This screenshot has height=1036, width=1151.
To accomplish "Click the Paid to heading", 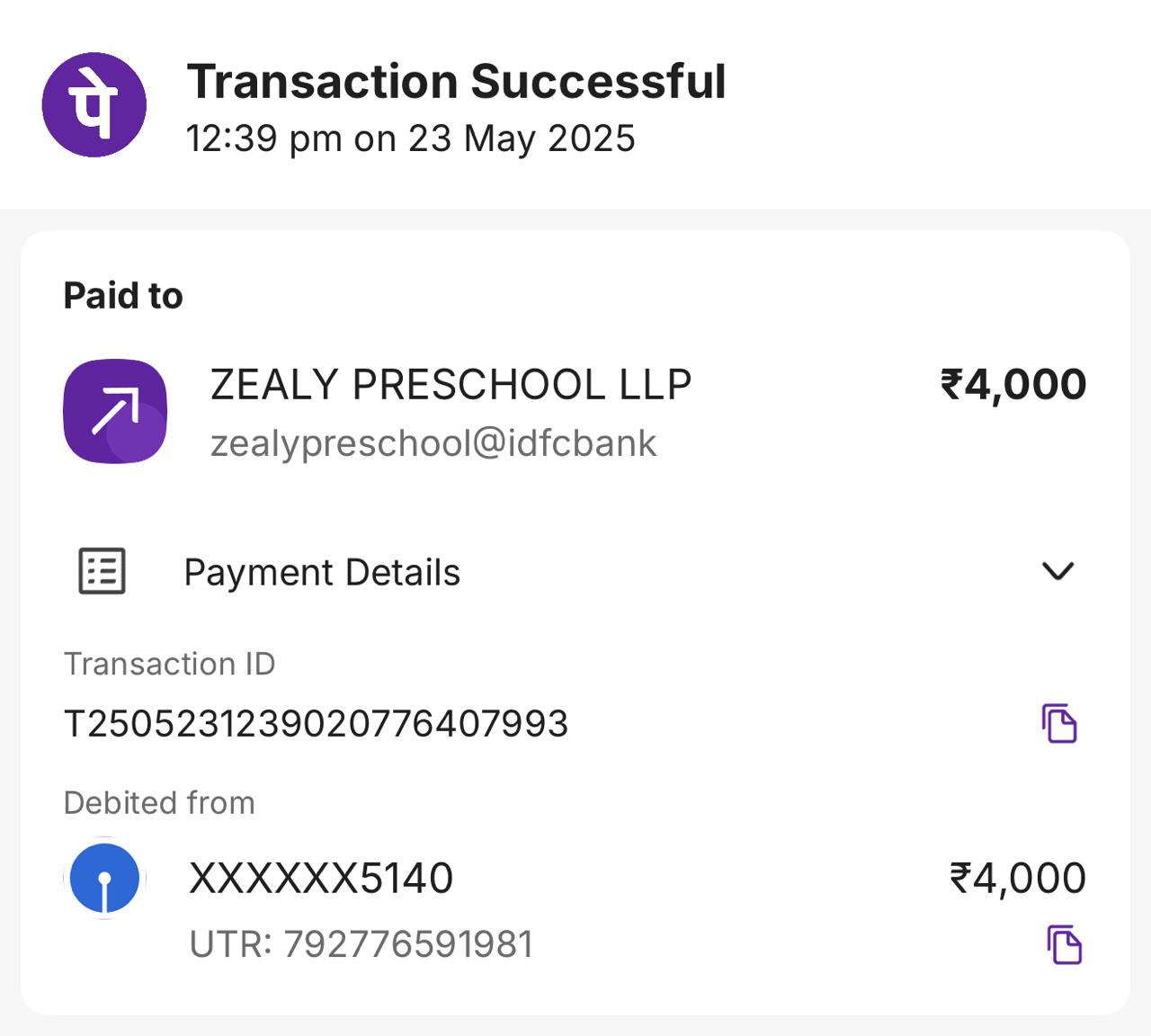I will click(123, 296).
